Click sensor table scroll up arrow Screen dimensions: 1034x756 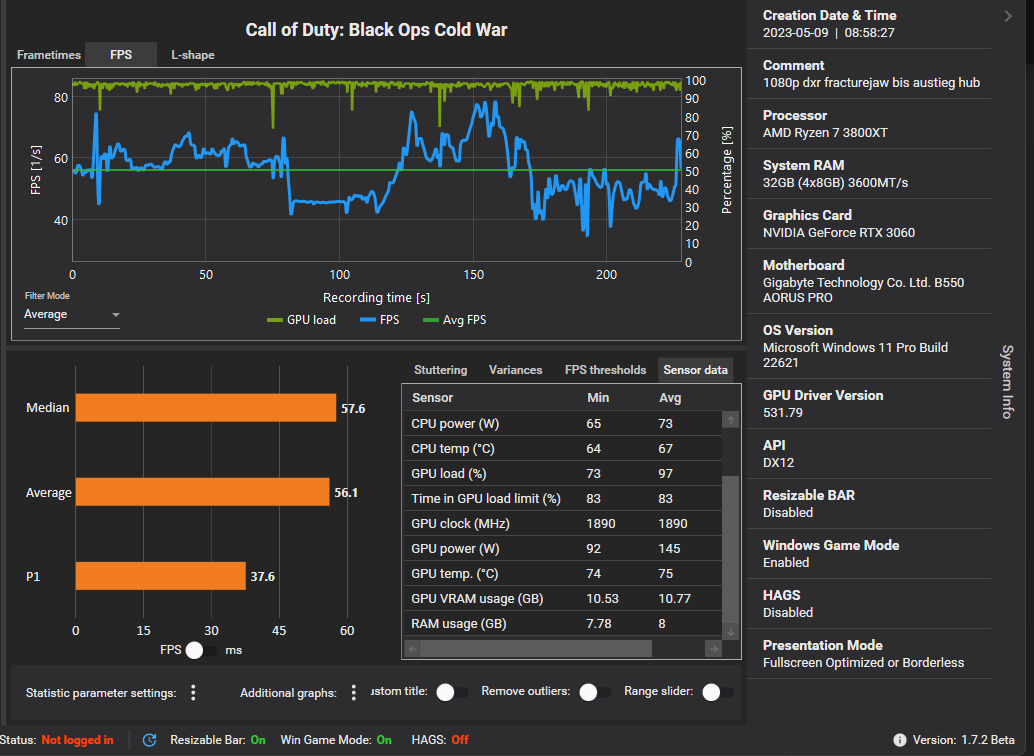731,420
